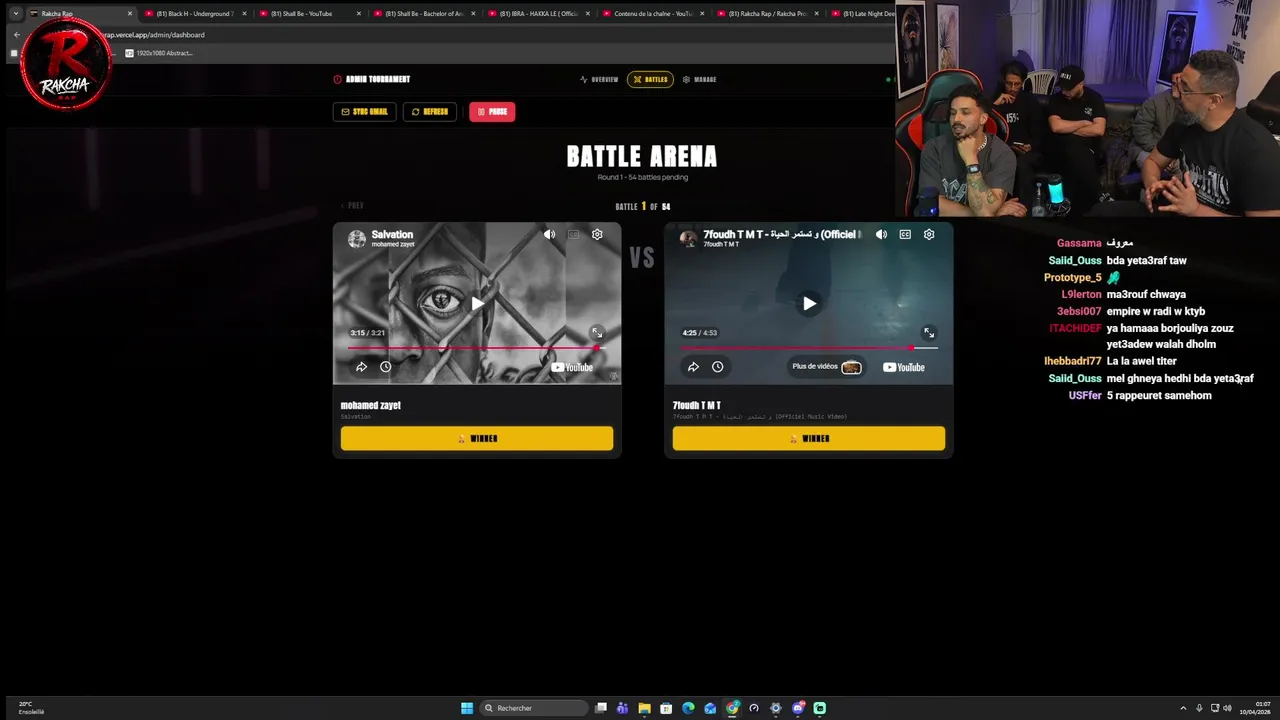Click the Sync Gmail button
Screen dimensions: 1280x720
[x=364, y=112]
